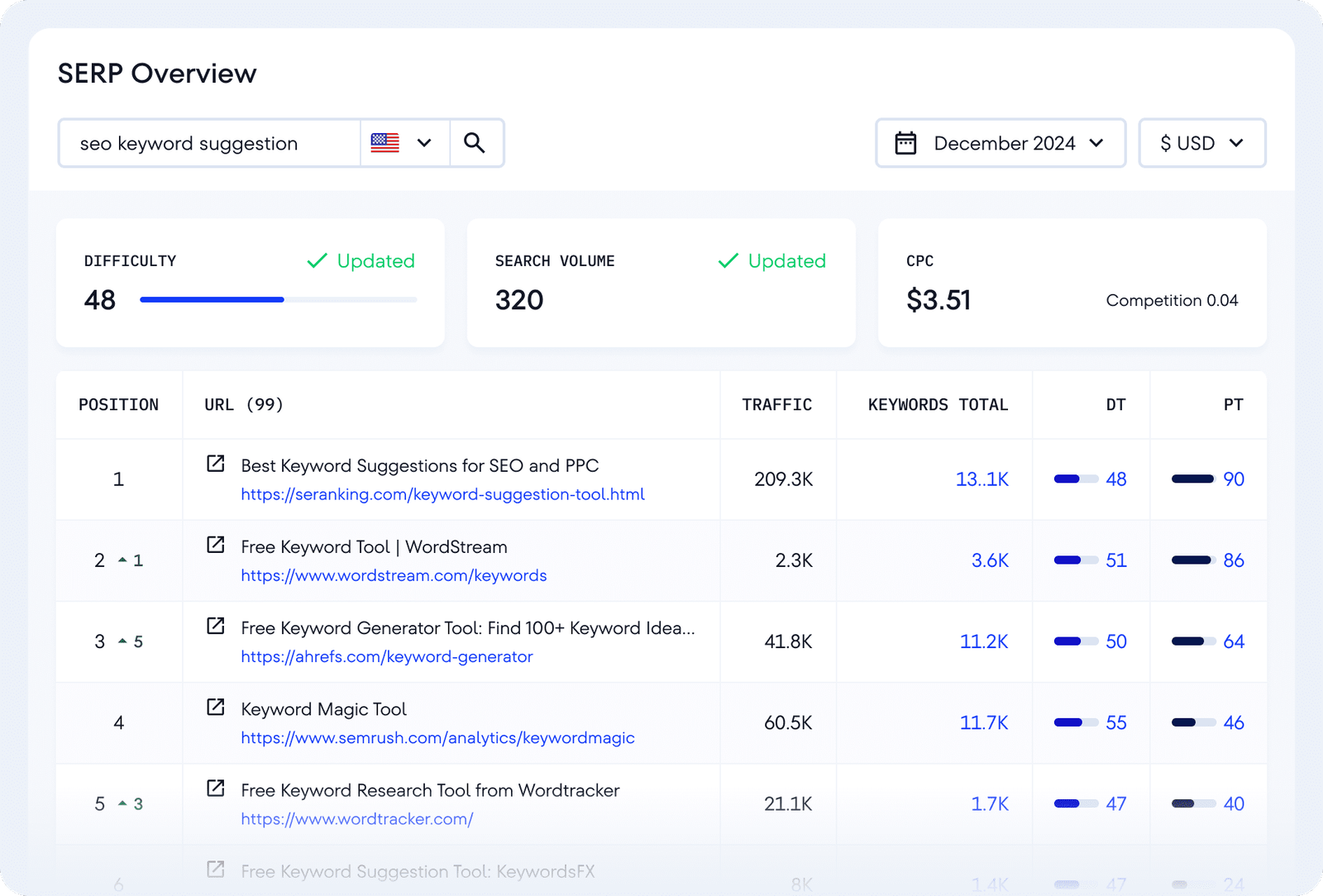Open the ahrefs.com keyword-generator URL
Viewport: 1323px width, 896px height.
[x=387, y=656]
